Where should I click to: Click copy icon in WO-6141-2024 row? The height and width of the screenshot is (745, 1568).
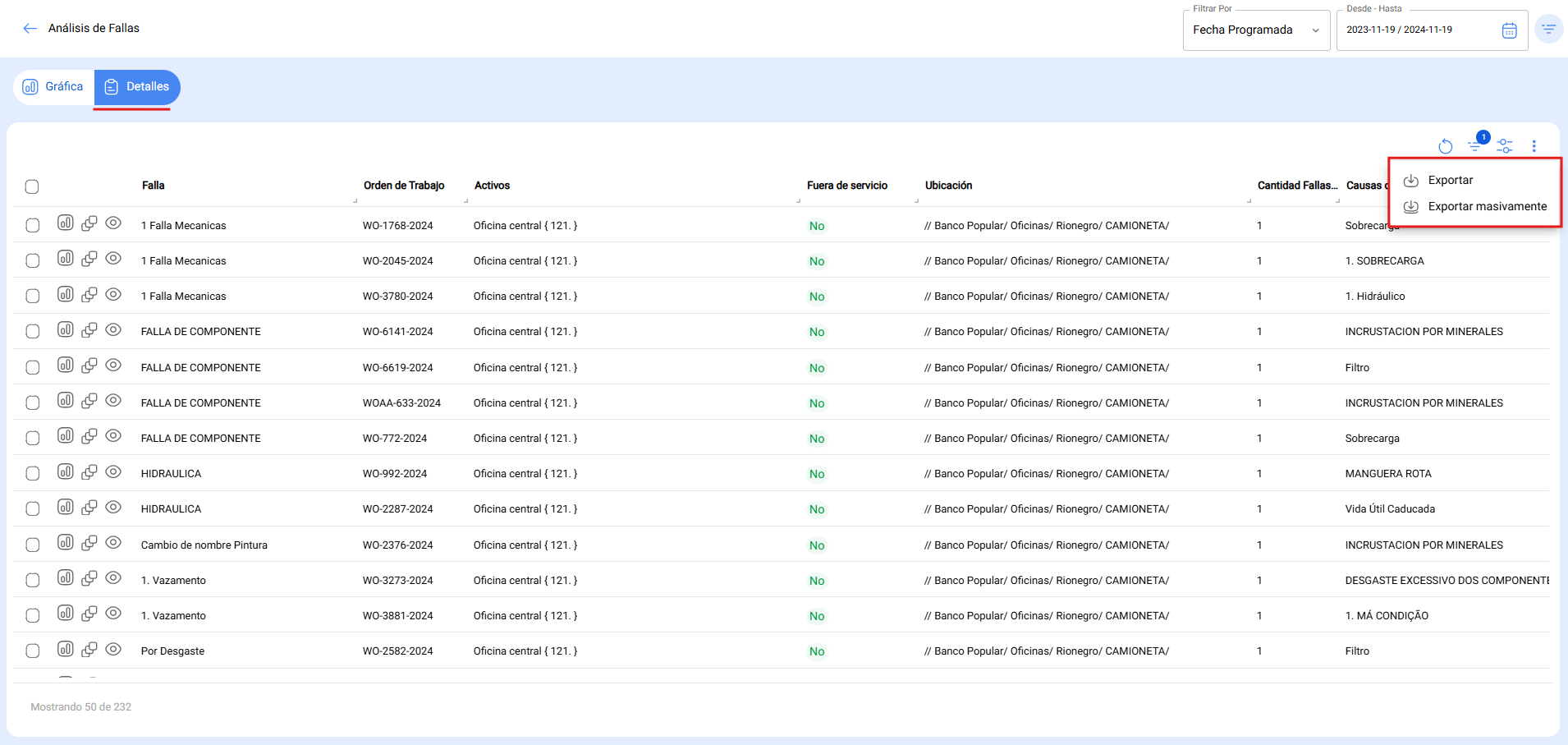89,330
